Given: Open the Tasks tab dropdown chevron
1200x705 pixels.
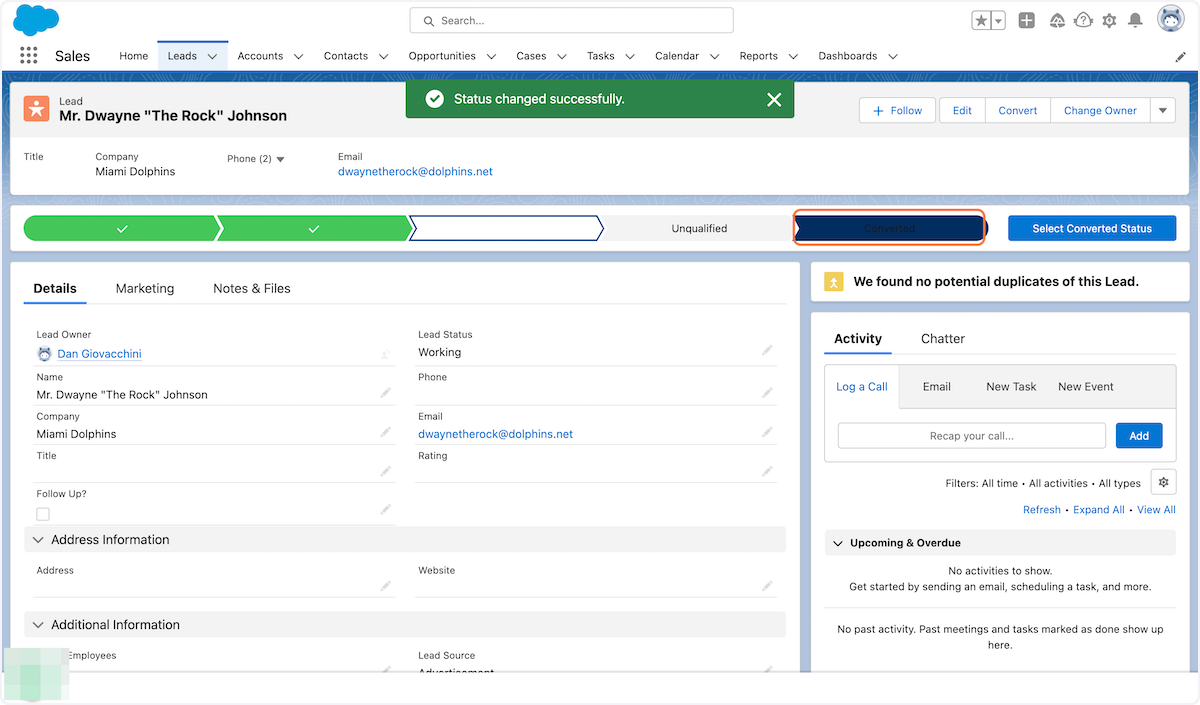Looking at the screenshot, I should pos(630,57).
